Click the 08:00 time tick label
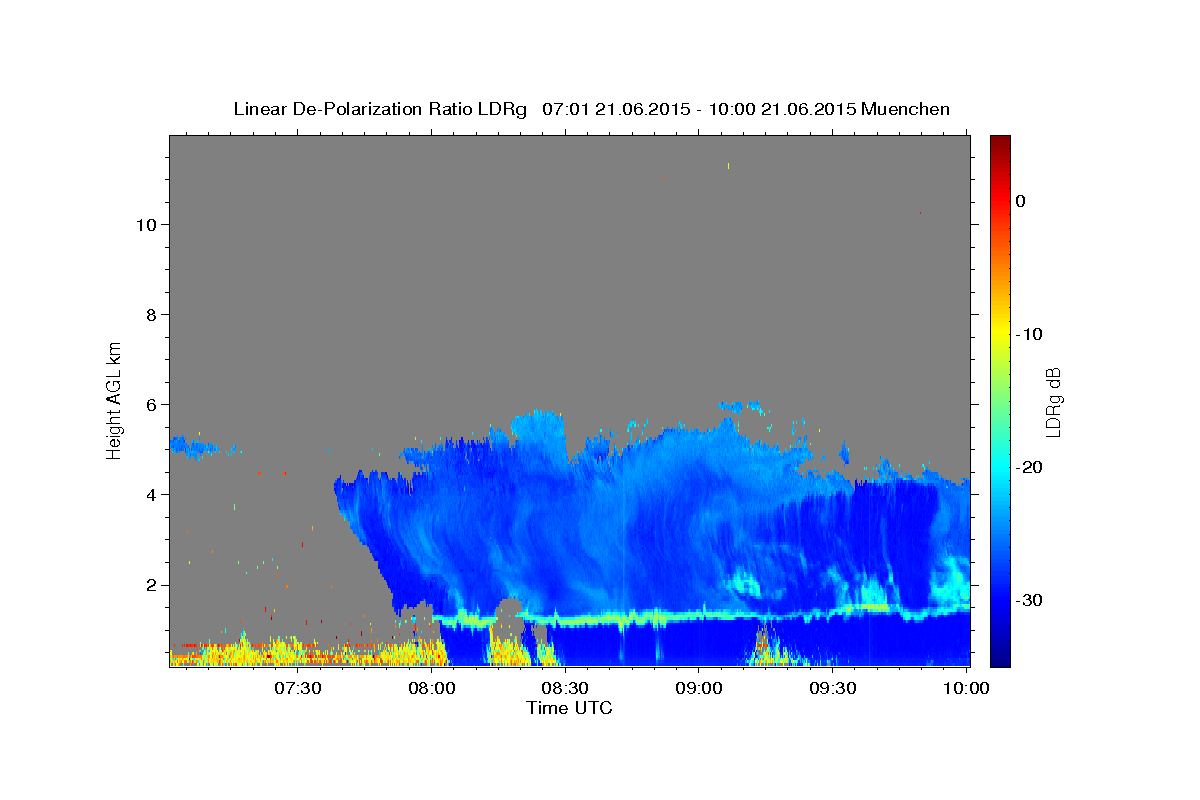The image size is (1200, 800). tap(432, 688)
